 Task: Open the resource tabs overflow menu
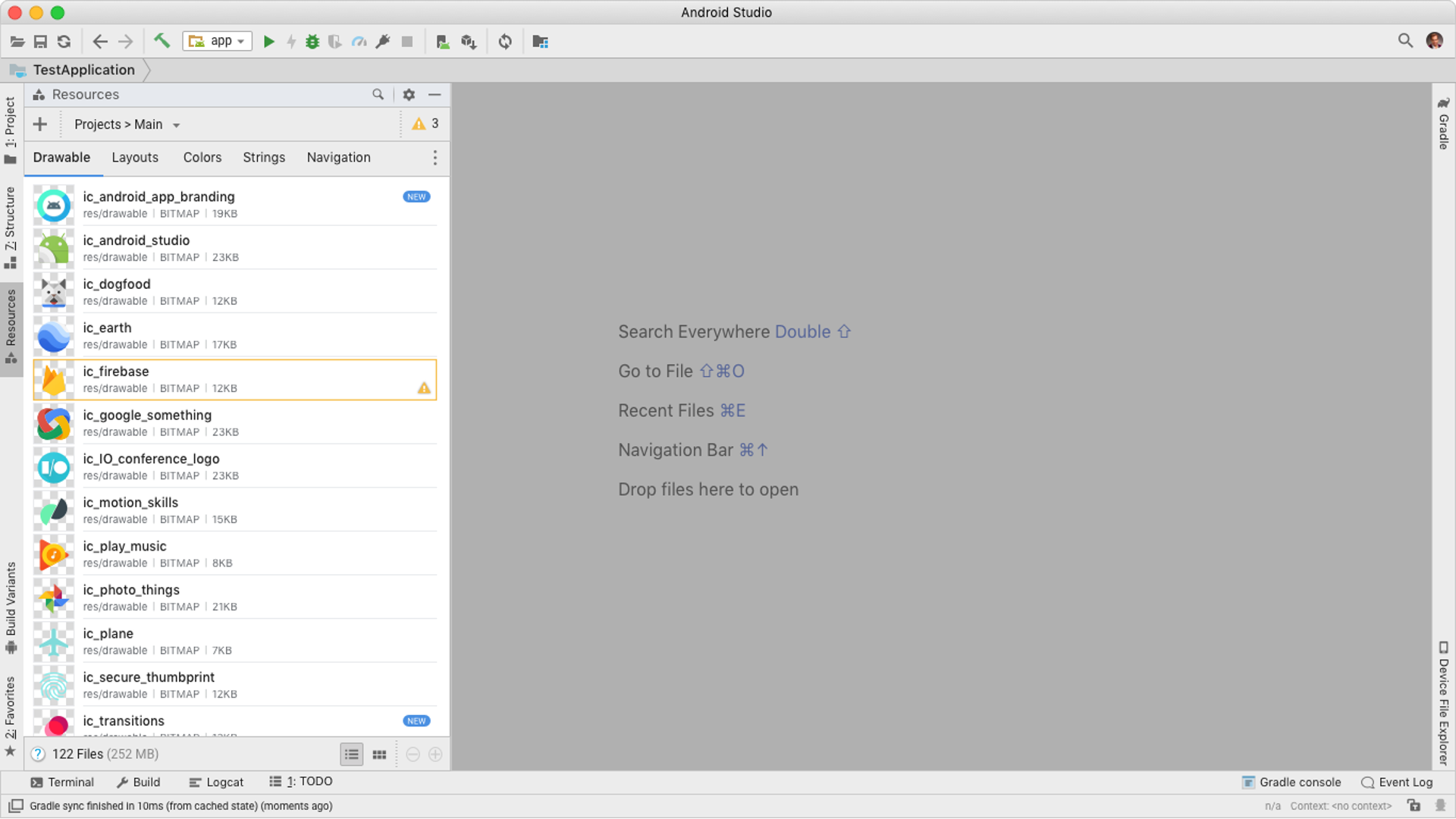435,158
